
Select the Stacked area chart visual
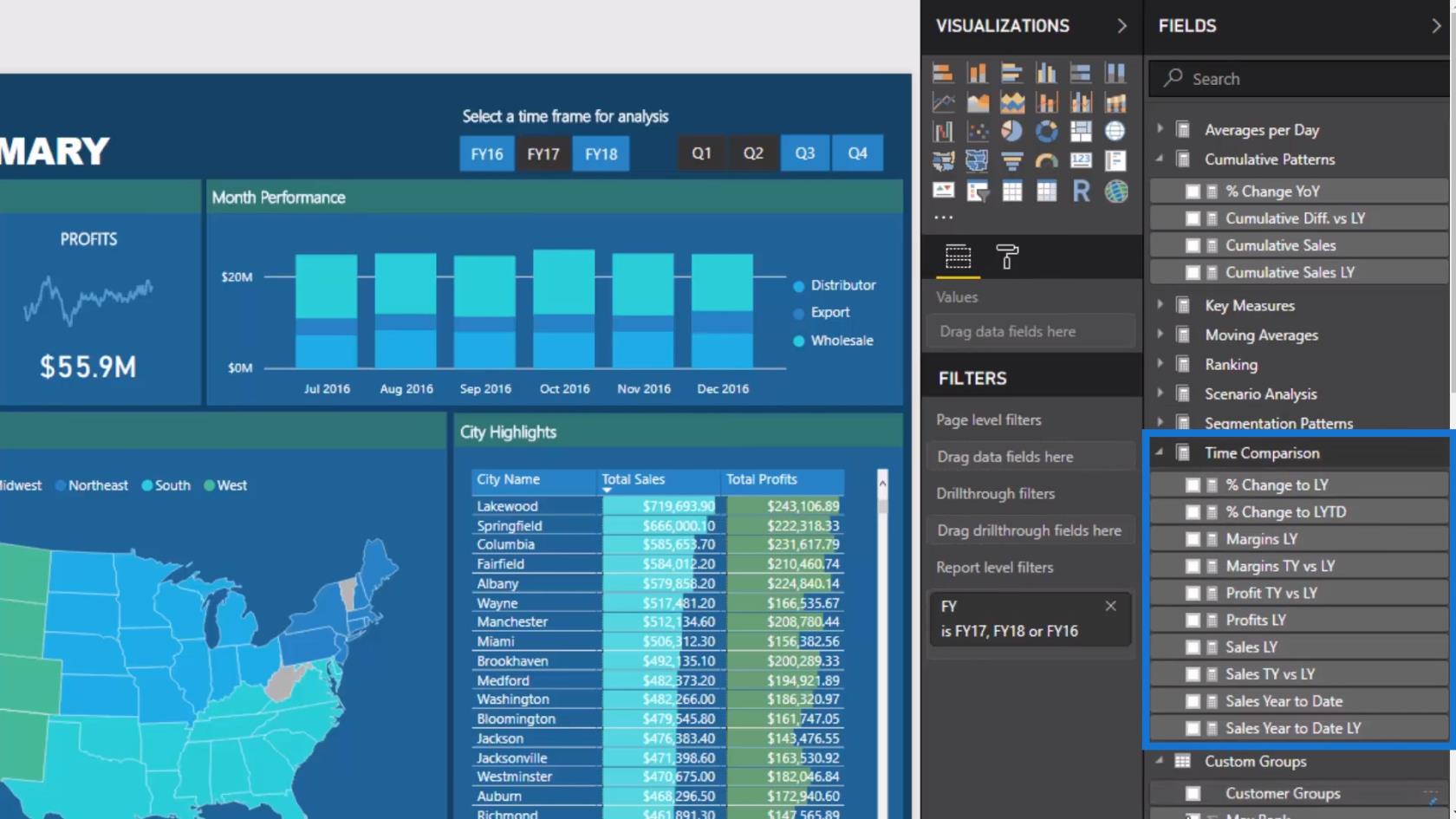(x=1011, y=102)
